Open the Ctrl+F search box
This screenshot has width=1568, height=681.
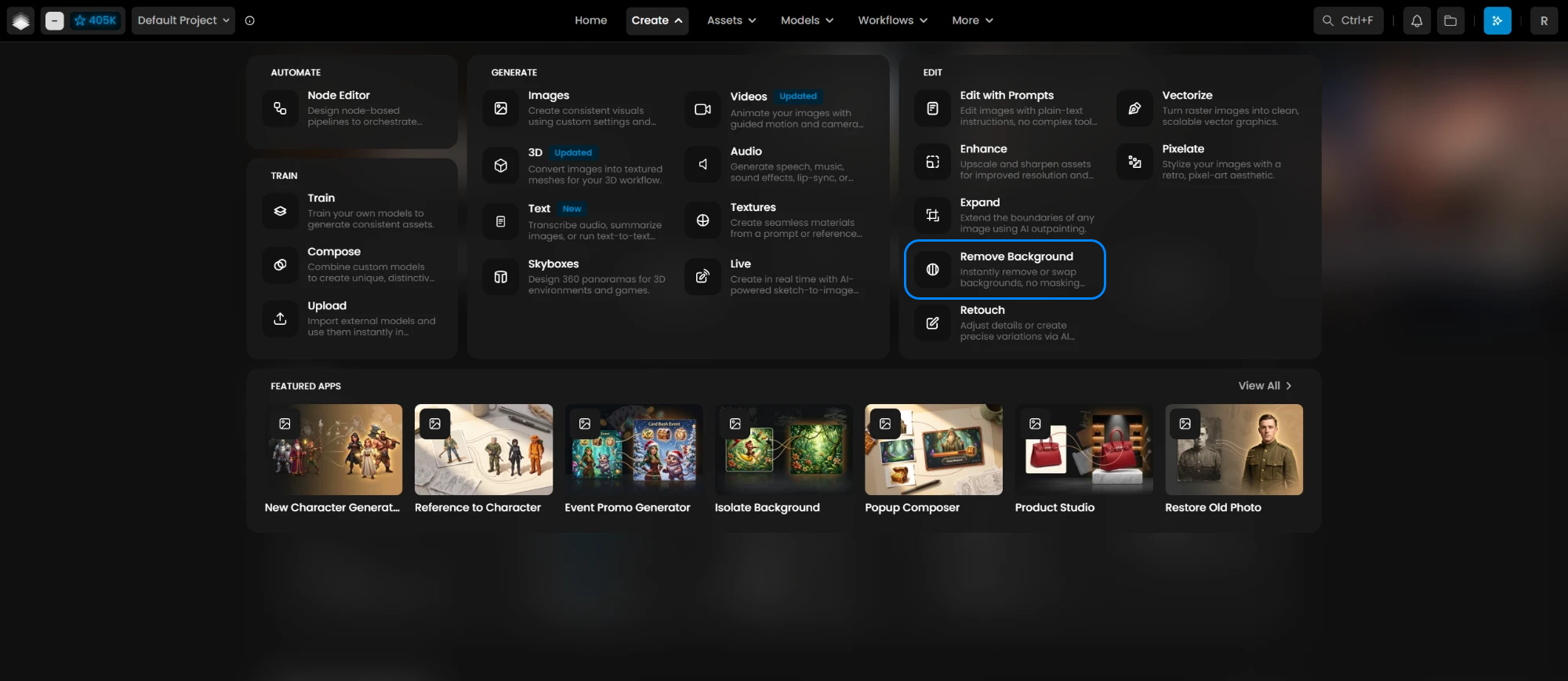1348,20
